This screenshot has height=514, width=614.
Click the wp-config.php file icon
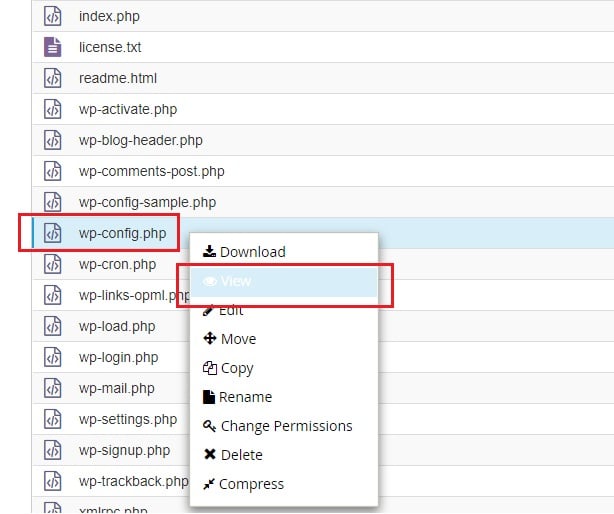53,234
